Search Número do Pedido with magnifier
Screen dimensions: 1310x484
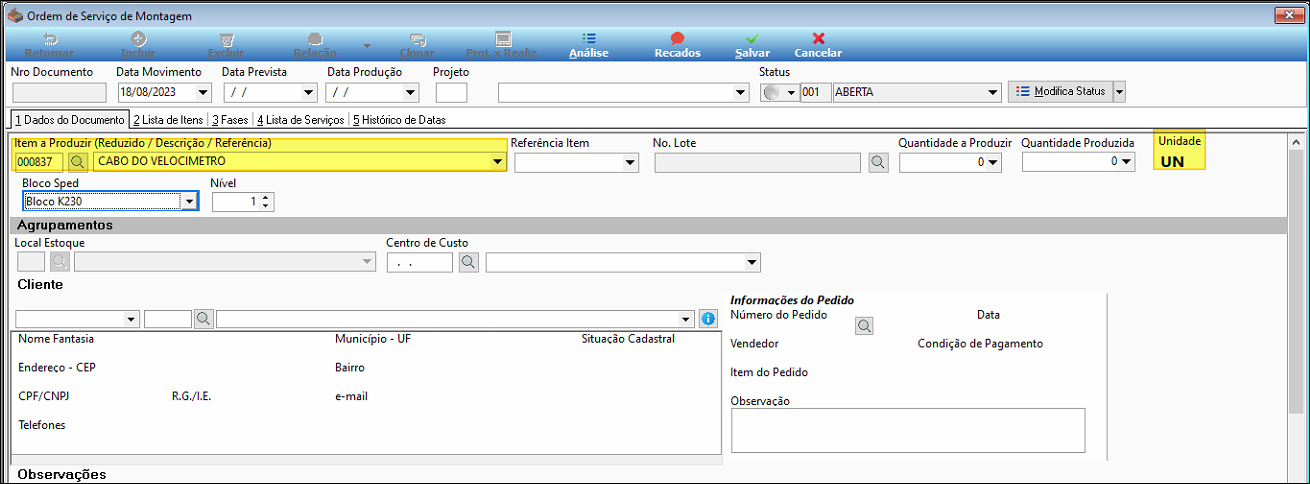[x=864, y=326]
